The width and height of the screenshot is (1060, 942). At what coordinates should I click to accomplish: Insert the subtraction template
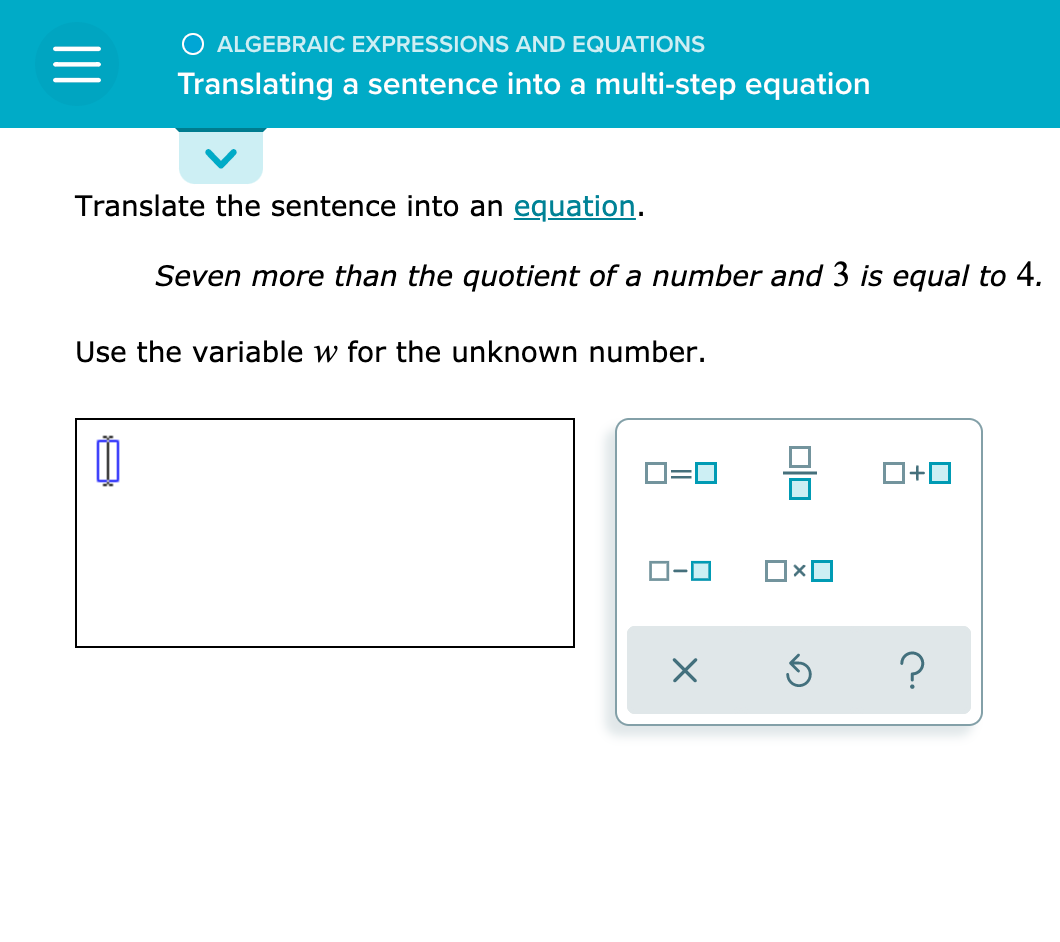[x=681, y=570]
